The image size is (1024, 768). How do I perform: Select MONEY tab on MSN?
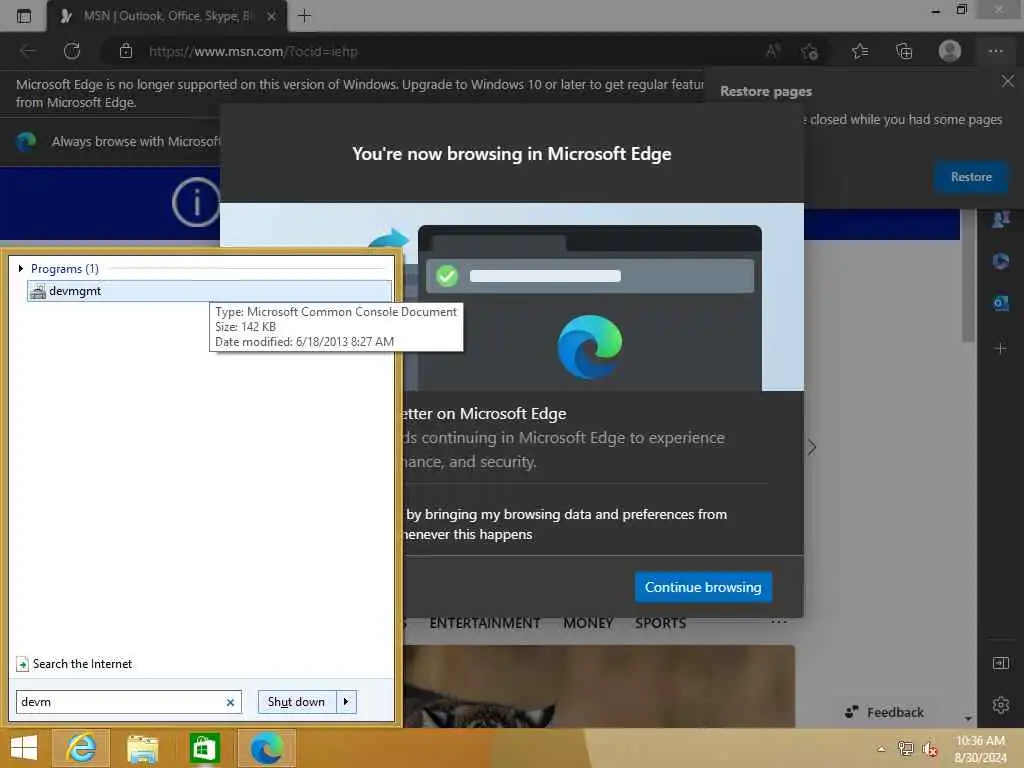tap(588, 624)
